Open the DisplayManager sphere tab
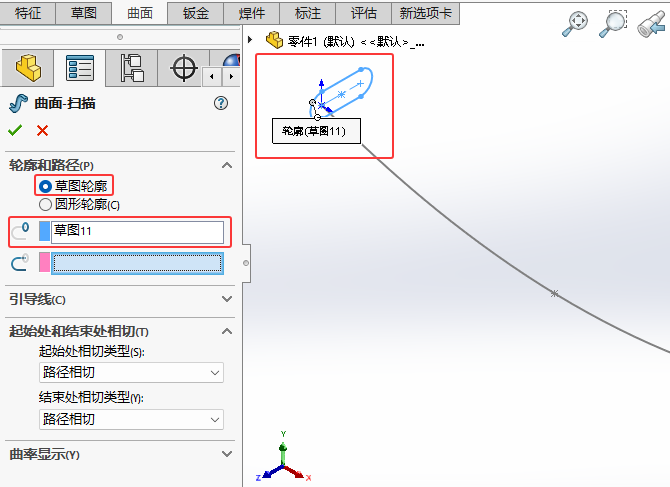 pyautogui.click(x=231, y=61)
